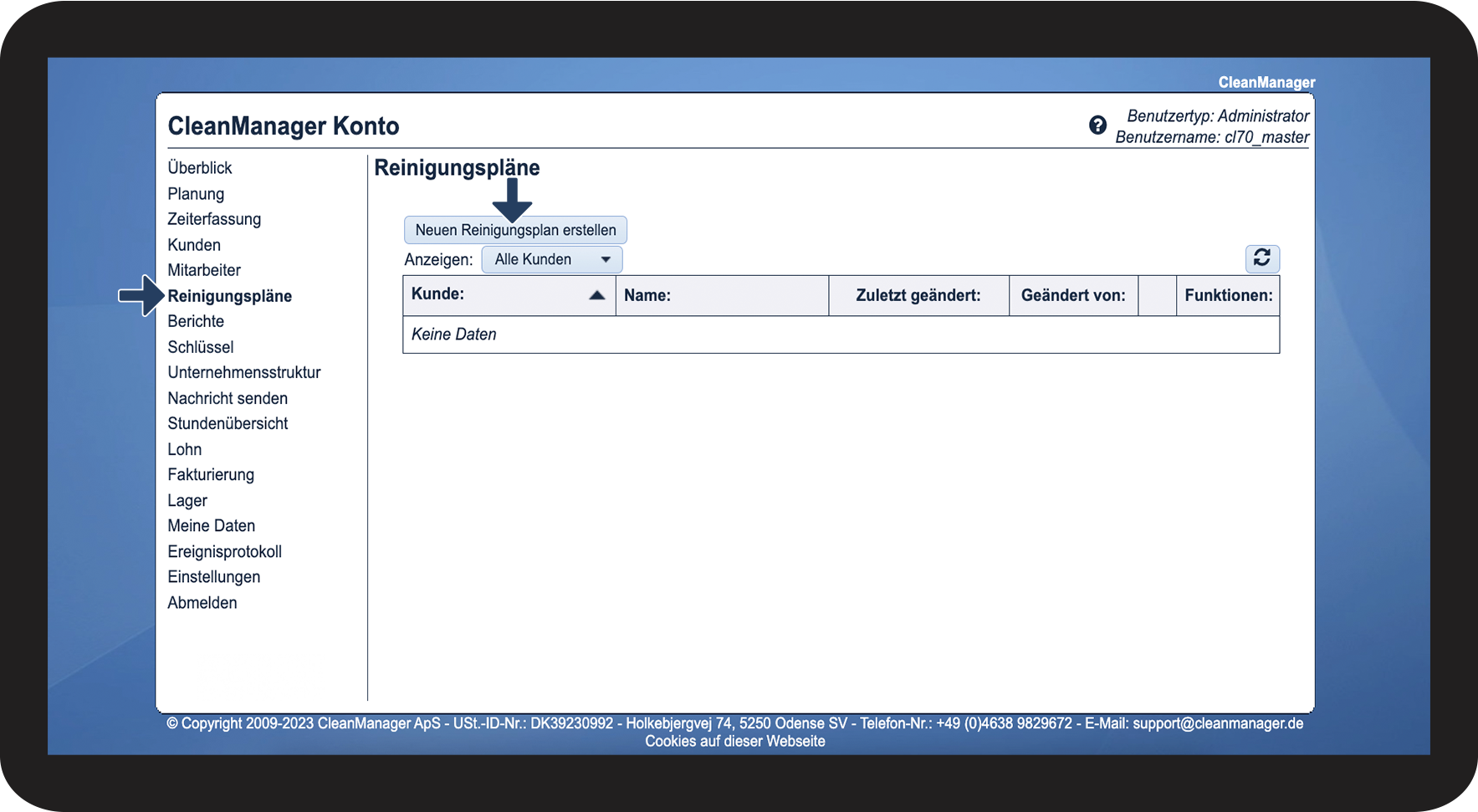Select Lager menu item

click(x=187, y=500)
